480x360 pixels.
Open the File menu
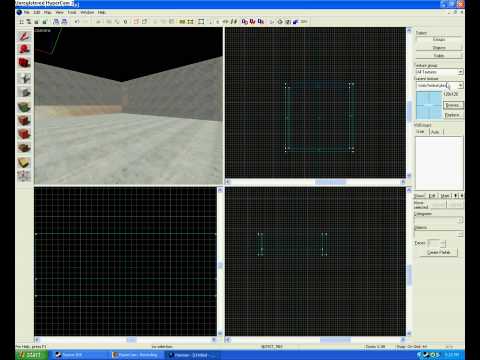26,12
